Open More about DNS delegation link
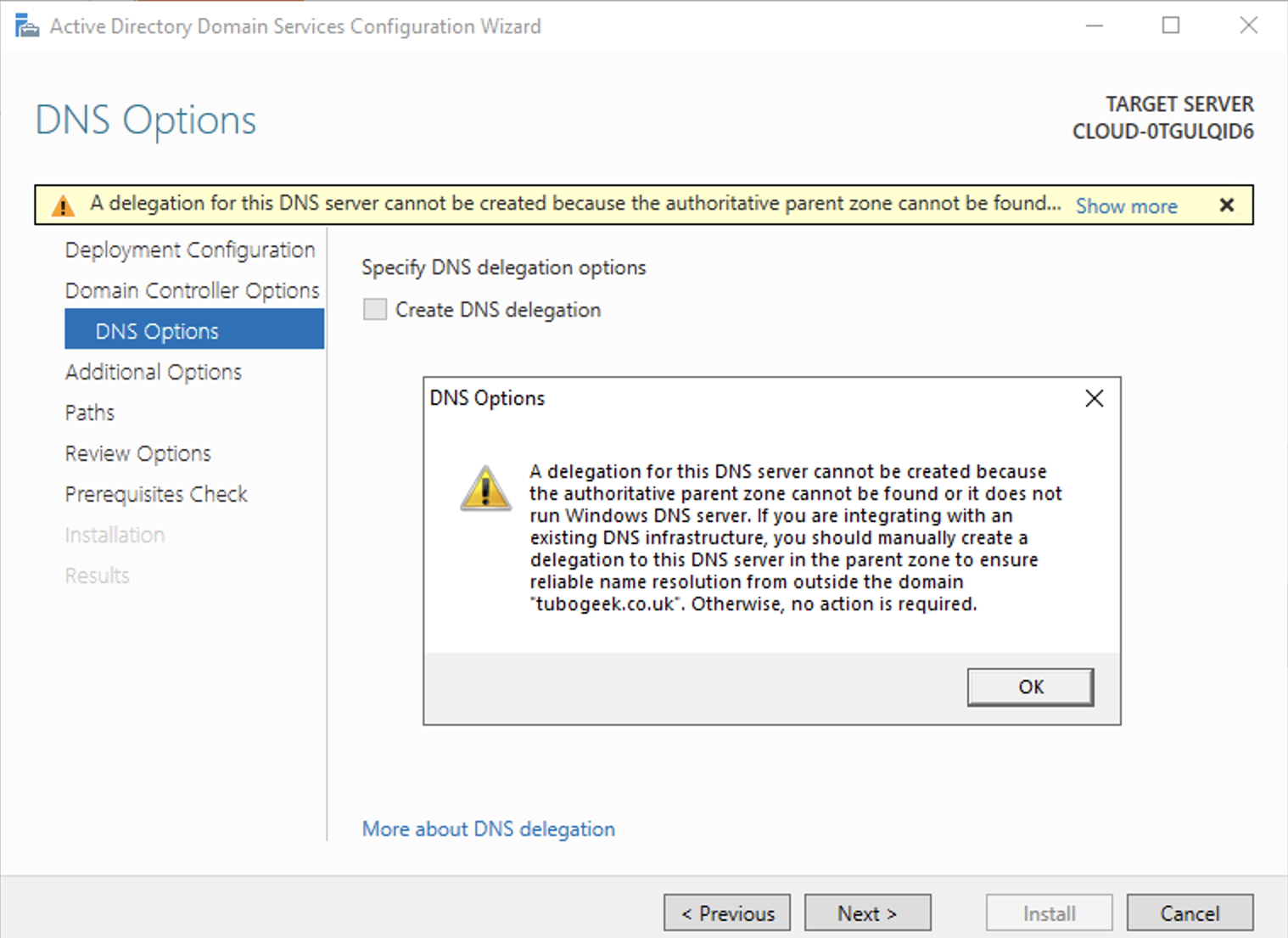Viewport: 1288px width, 938px height. point(489,828)
